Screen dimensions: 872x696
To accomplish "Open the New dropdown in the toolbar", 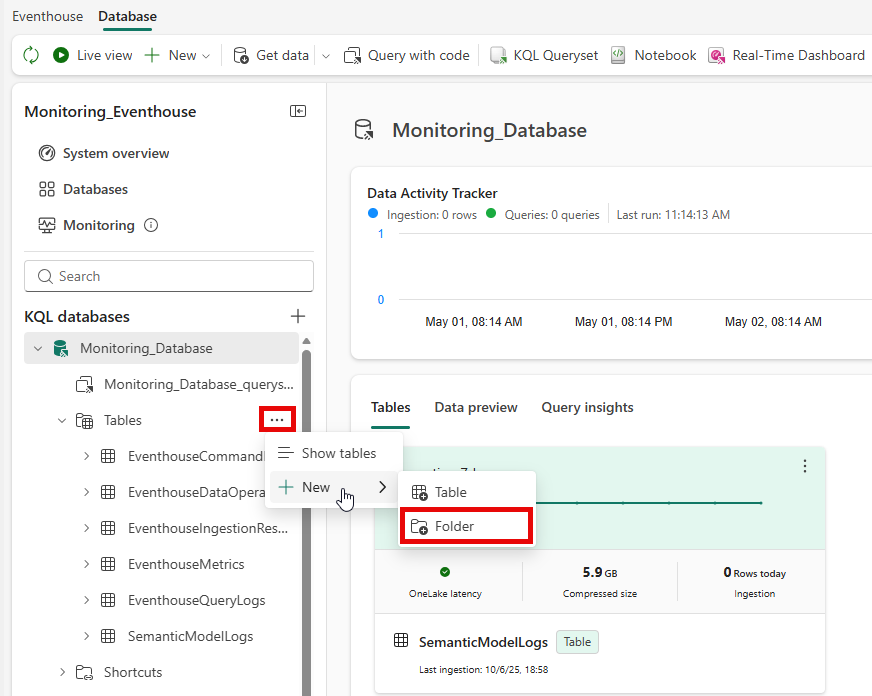I will (177, 56).
